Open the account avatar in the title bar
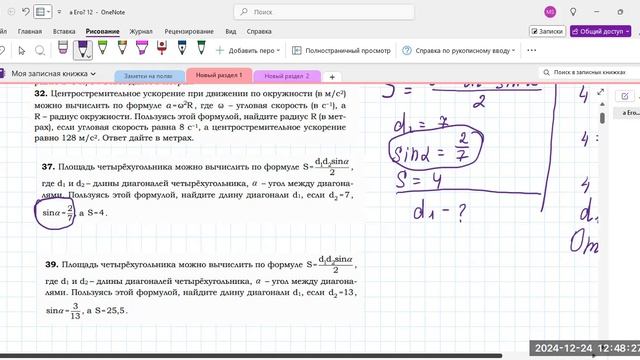640x360 pixels. coord(550,12)
